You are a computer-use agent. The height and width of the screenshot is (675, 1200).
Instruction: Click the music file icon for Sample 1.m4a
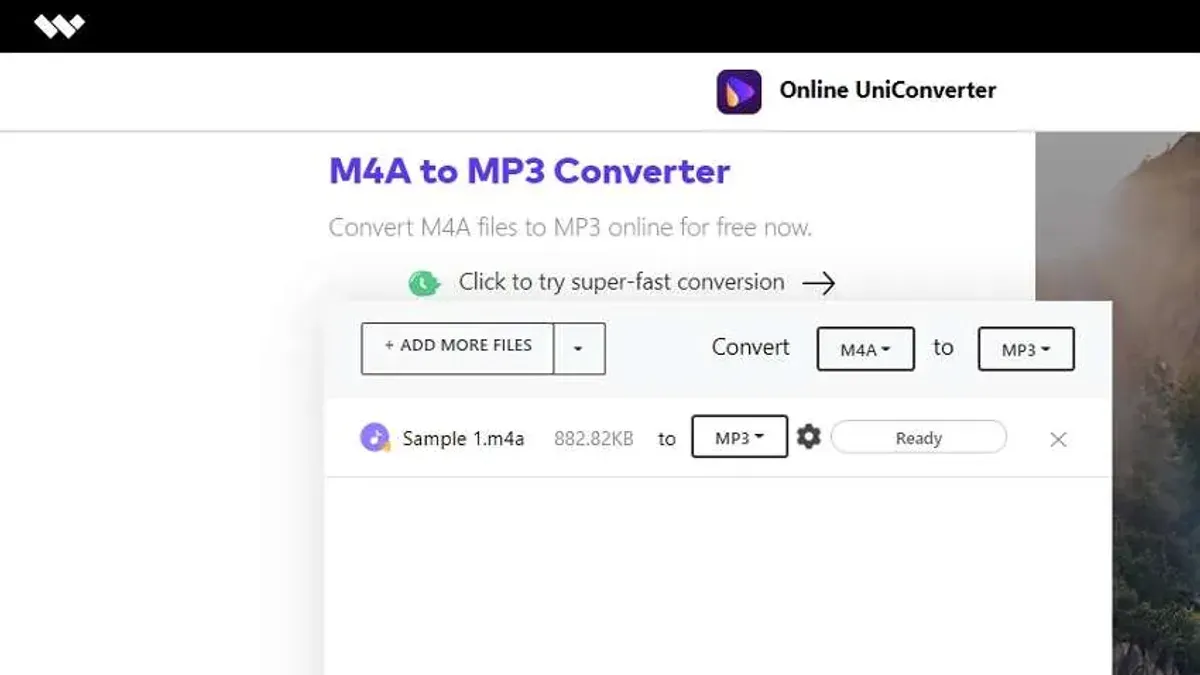(x=375, y=437)
